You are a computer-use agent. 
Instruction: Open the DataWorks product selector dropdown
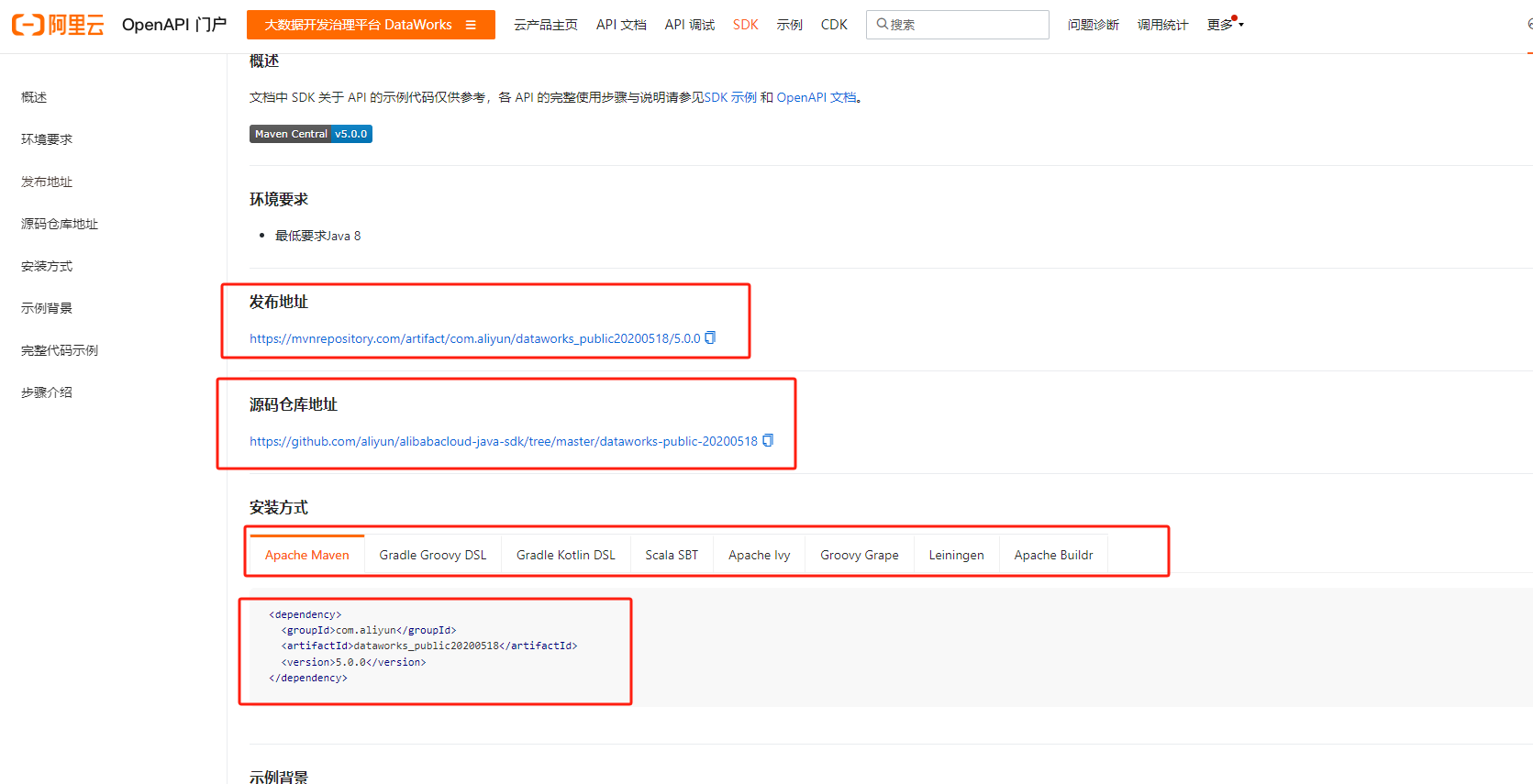click(371, 25)
